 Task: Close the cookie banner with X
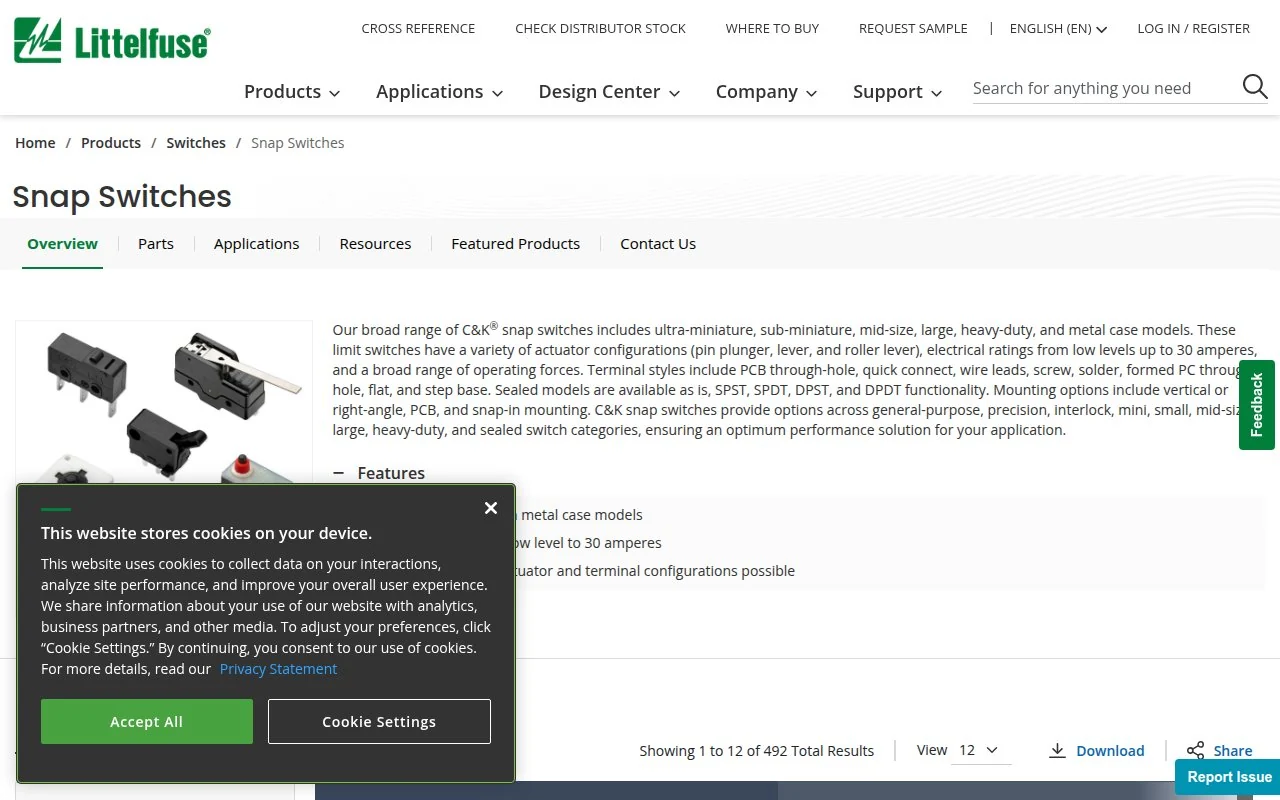tap(491, 508)
